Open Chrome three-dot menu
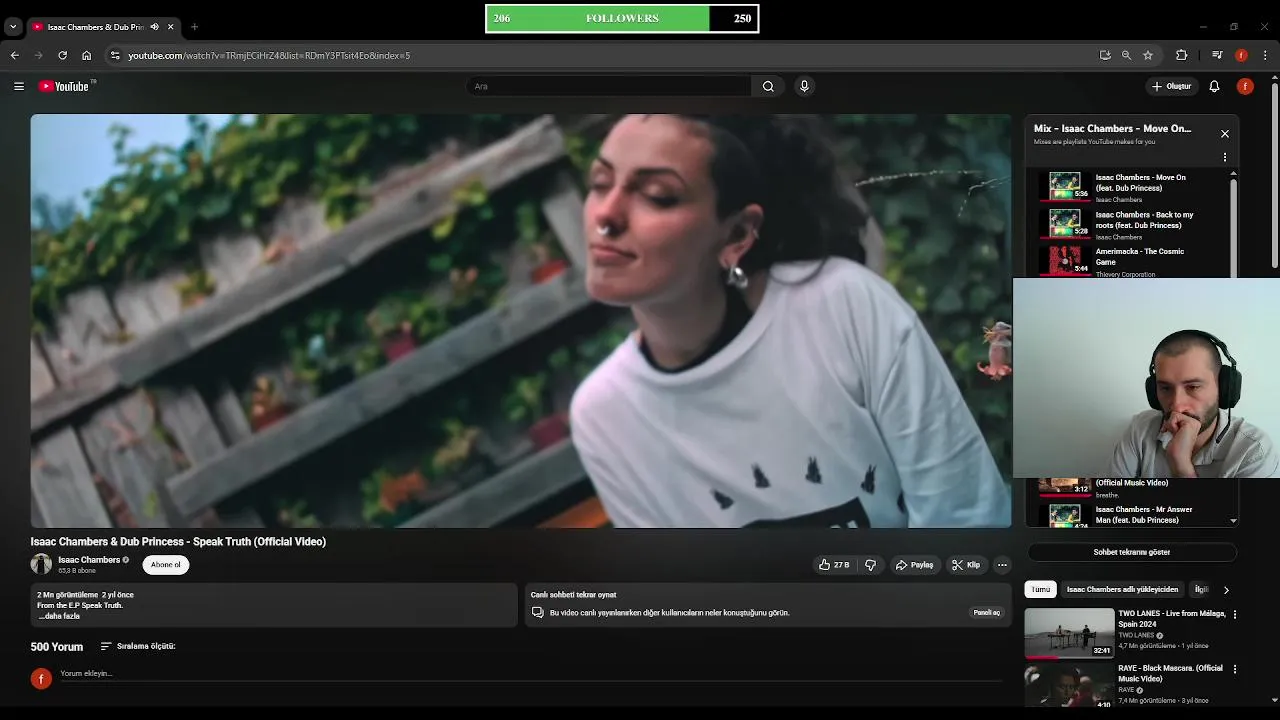 pos(1266,55)
